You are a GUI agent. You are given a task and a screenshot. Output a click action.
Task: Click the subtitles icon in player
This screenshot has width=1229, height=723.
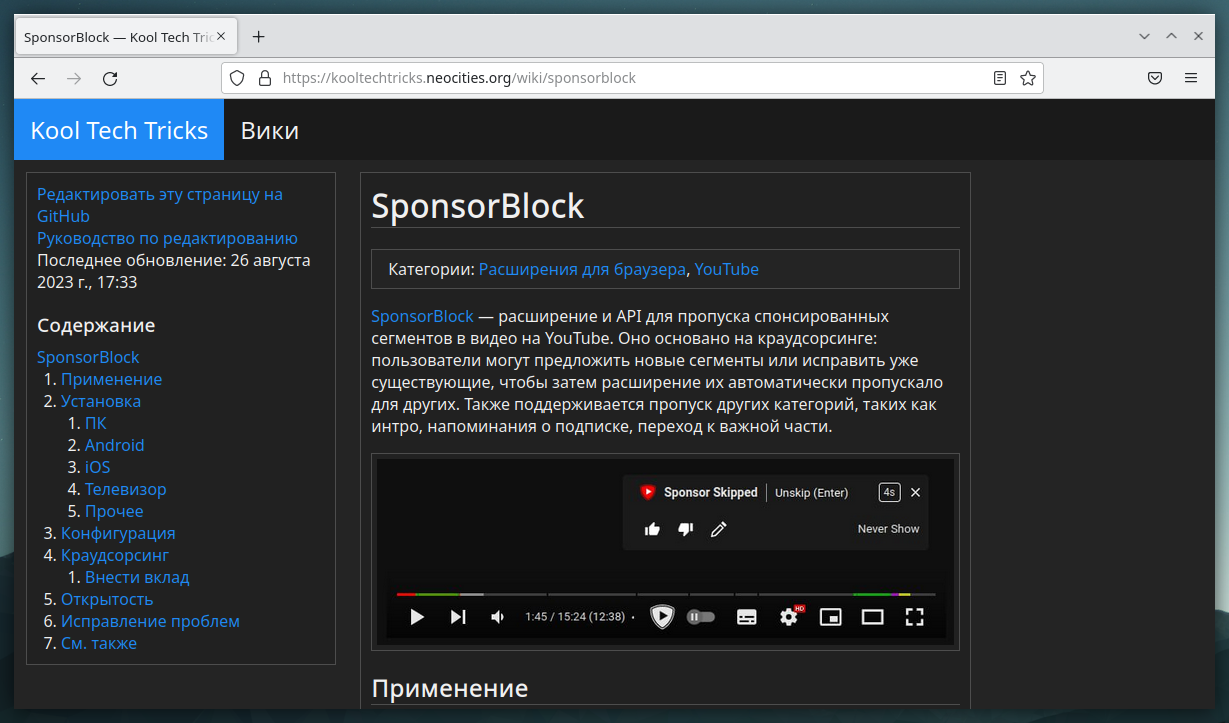[x=747, y=617]
